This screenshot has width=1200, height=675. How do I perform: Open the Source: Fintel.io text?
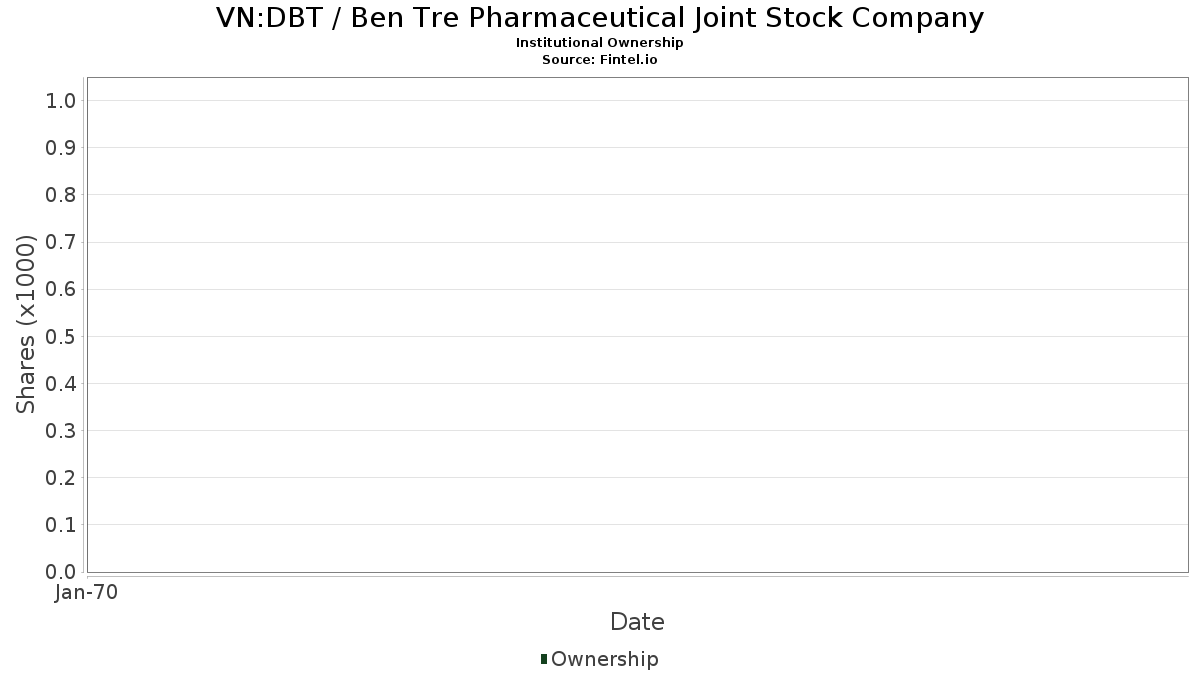pos(600,60)
